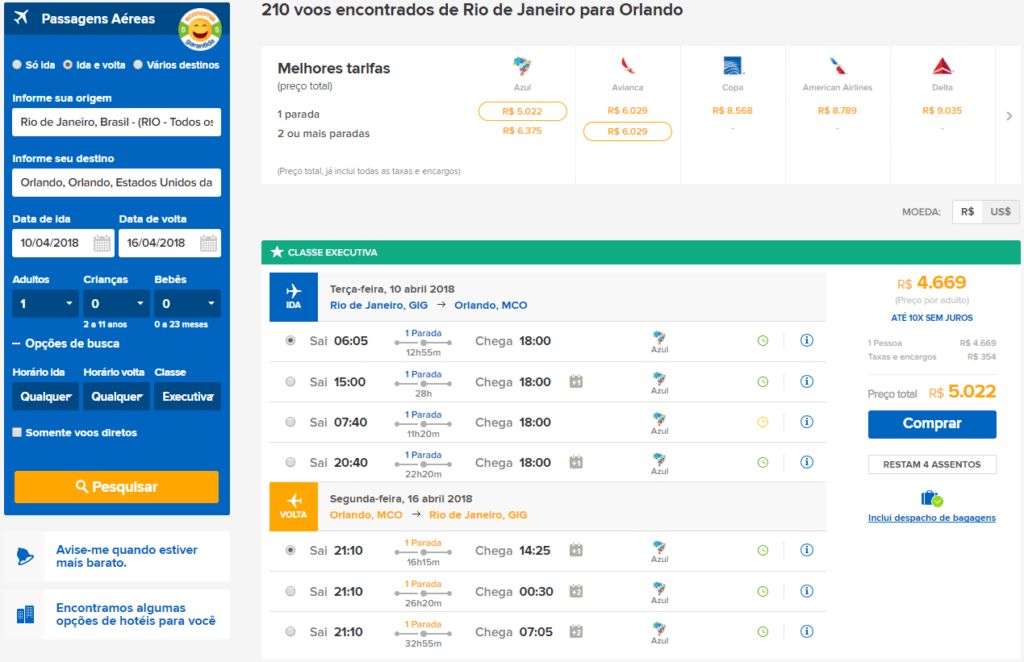The height and width of the screenshot is (662, 1024).
Task: Check Somente voos diretos checkbox
Action: click(x=17, y=432)
